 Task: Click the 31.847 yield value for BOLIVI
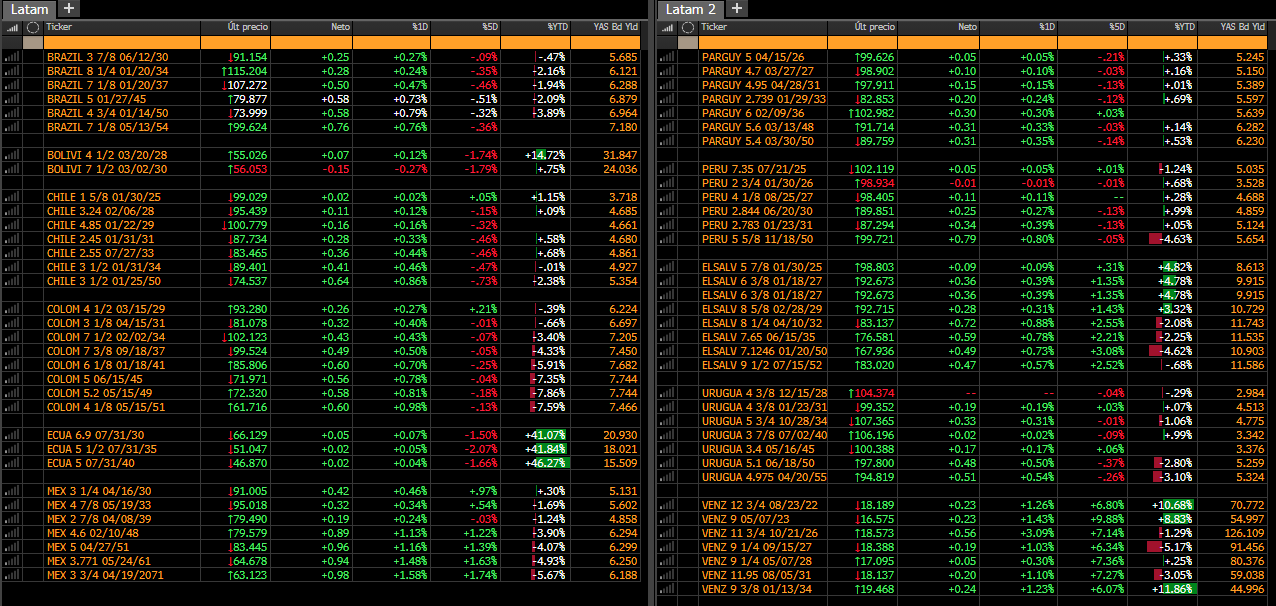(x=620, y=155)
